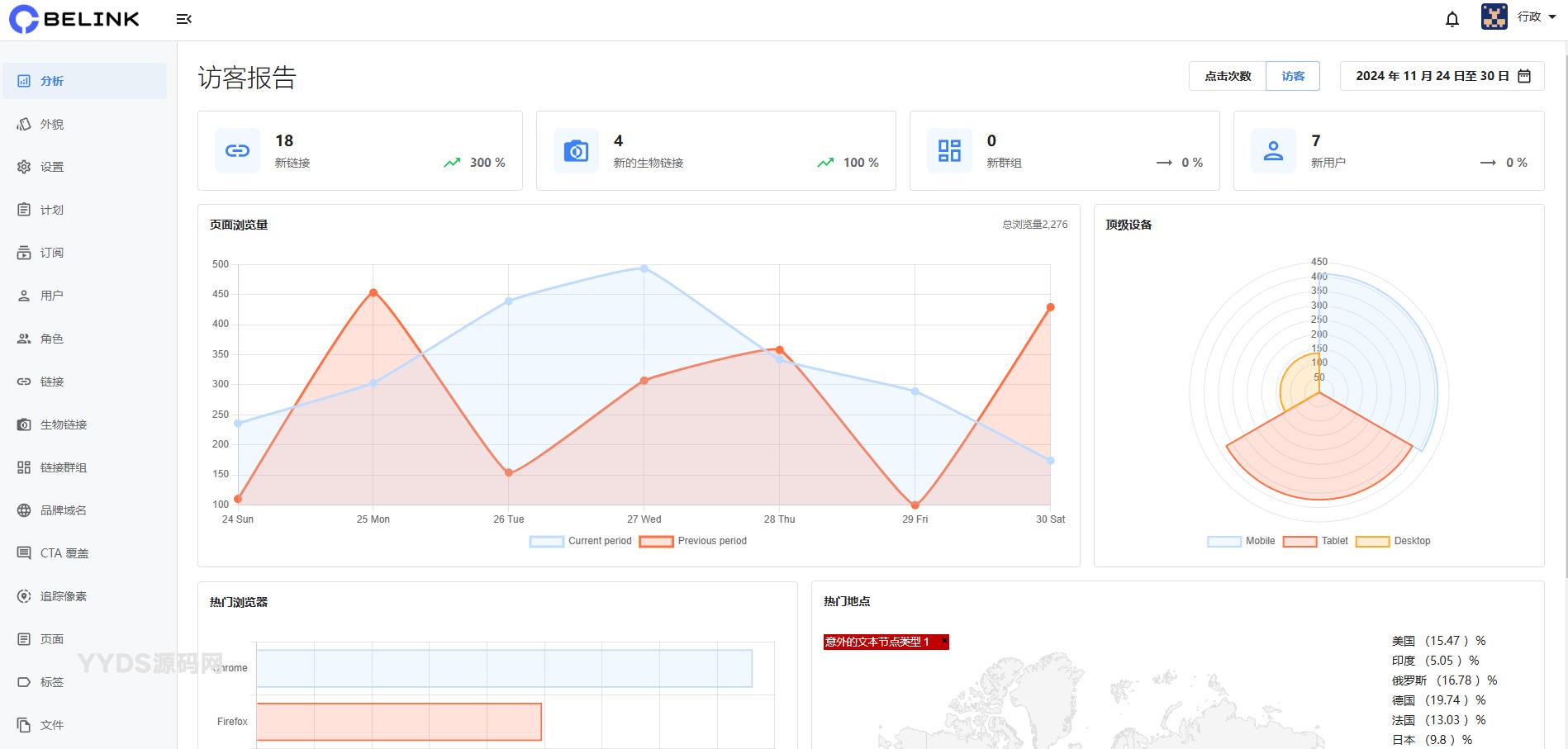Screen dimensions: 1568x749
Task: Go to 用户 in the sidebar
Action: click(51, 296)
